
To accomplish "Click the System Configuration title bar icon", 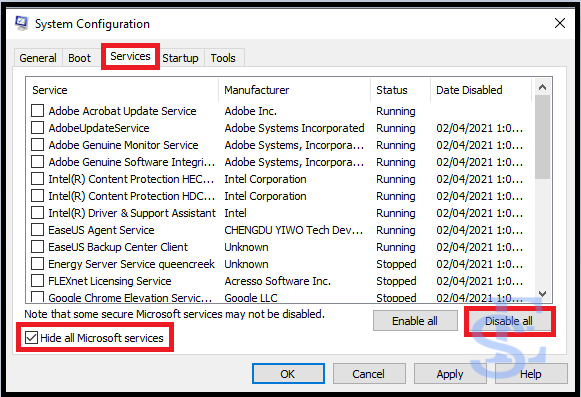I will [x=21, y=24].
